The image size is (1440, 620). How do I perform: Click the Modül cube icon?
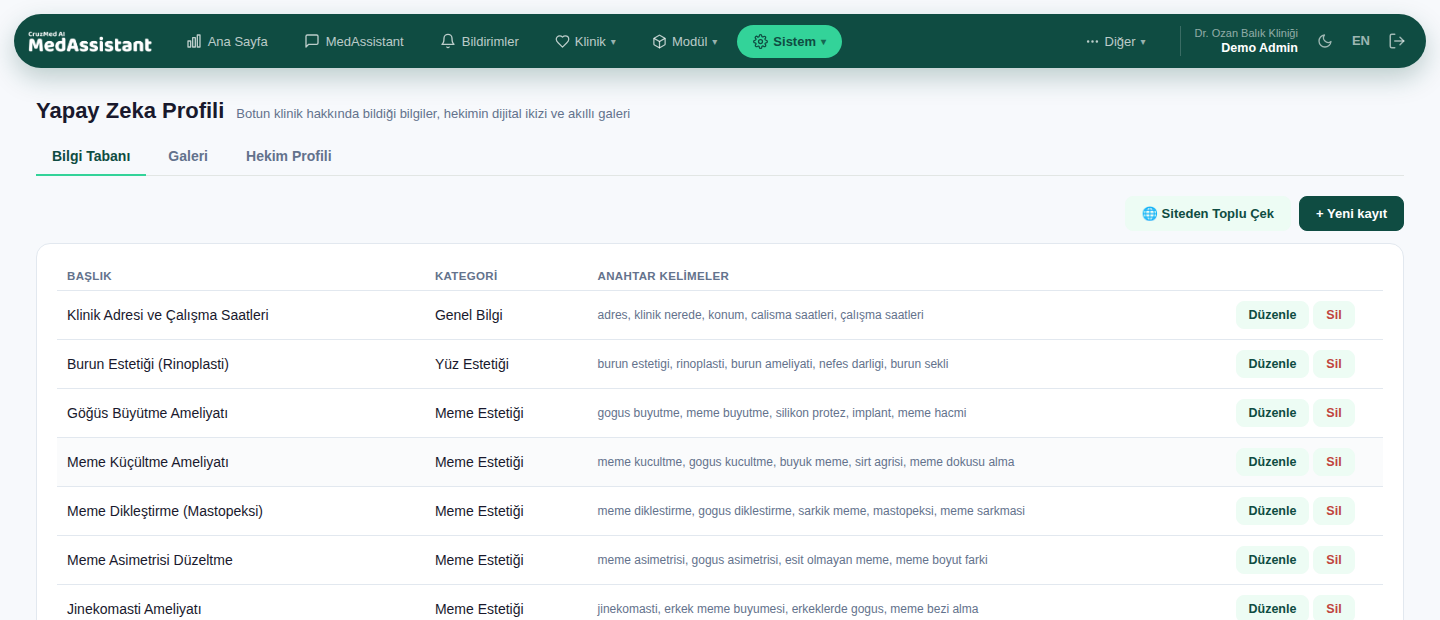click(x=659, y=41)
